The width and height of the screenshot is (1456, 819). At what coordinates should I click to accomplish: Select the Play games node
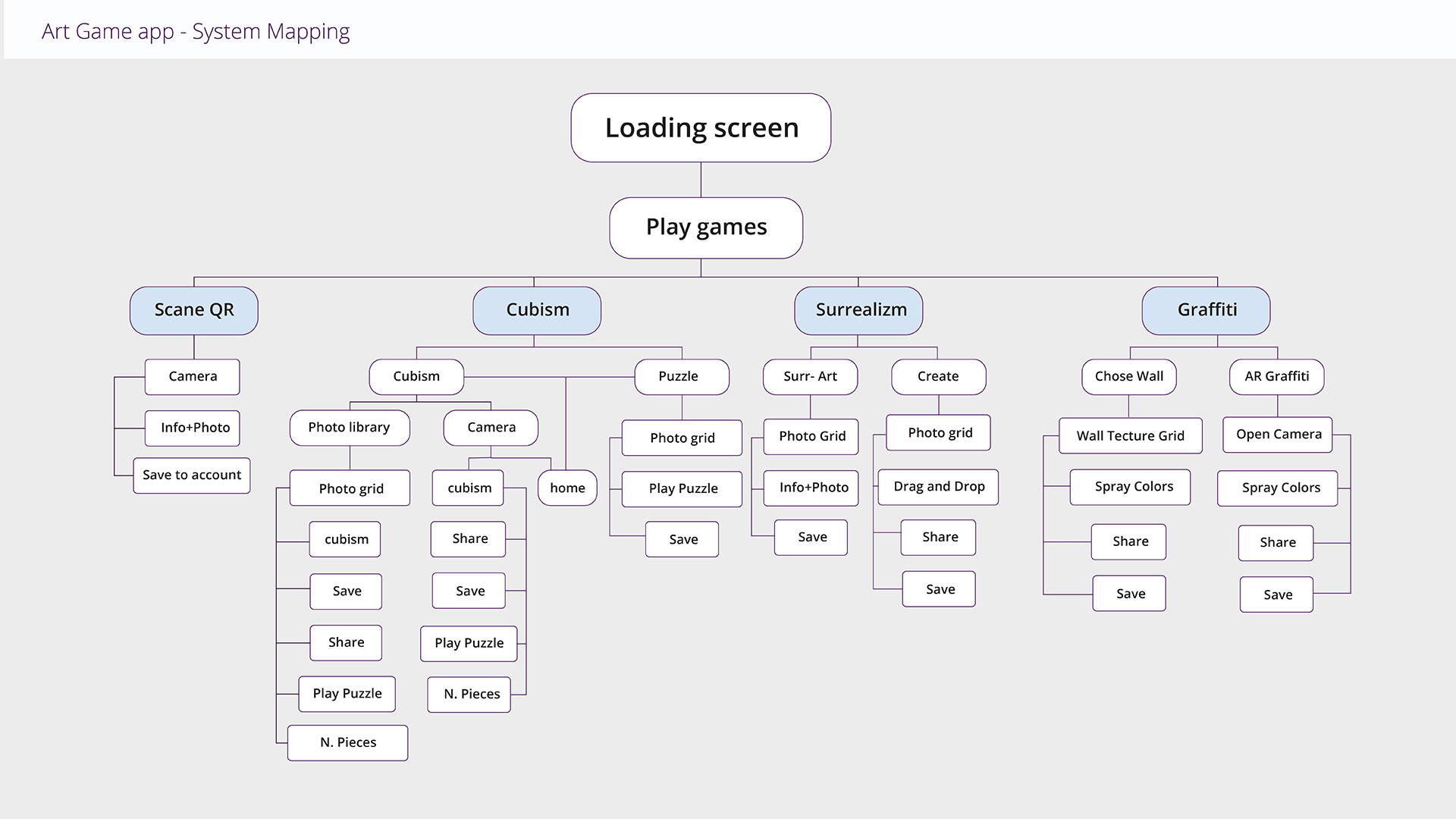(x=706, y=227)
